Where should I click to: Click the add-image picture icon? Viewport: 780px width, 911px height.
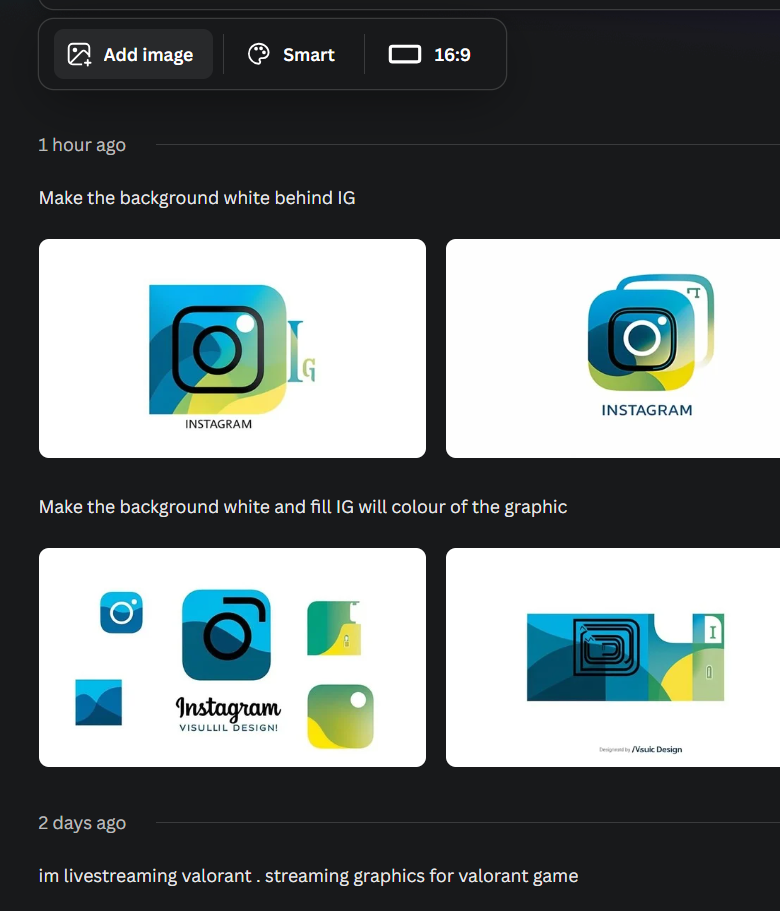tap(79, 55)
